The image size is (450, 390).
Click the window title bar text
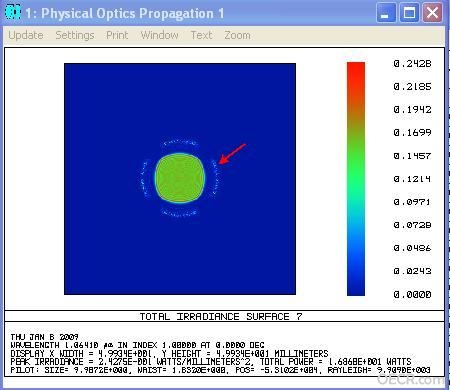point(125,13)
